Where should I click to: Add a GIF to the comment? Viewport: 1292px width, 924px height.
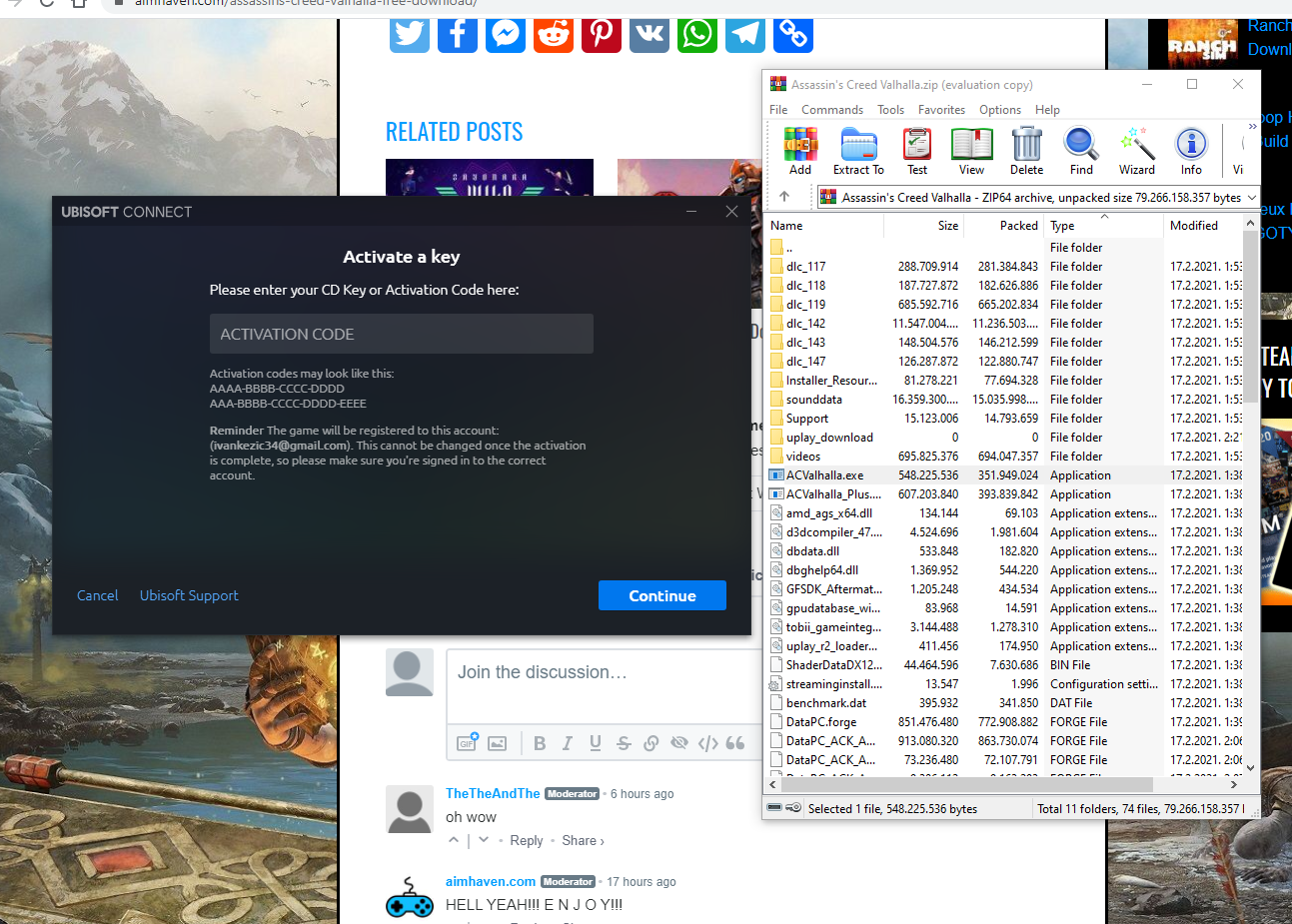pyautogui.click(x=468, y=742)
